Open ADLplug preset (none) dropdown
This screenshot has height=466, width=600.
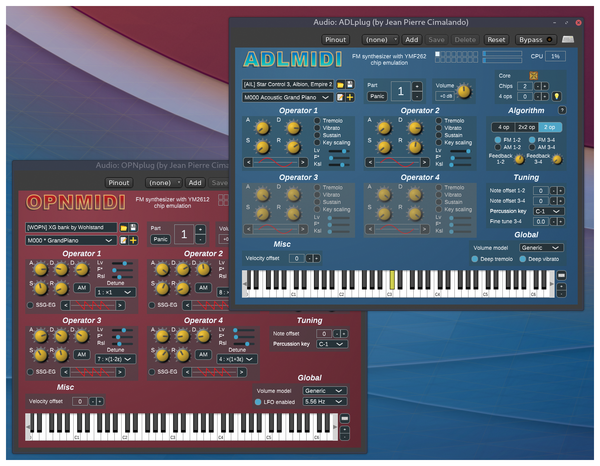(380, 39)
